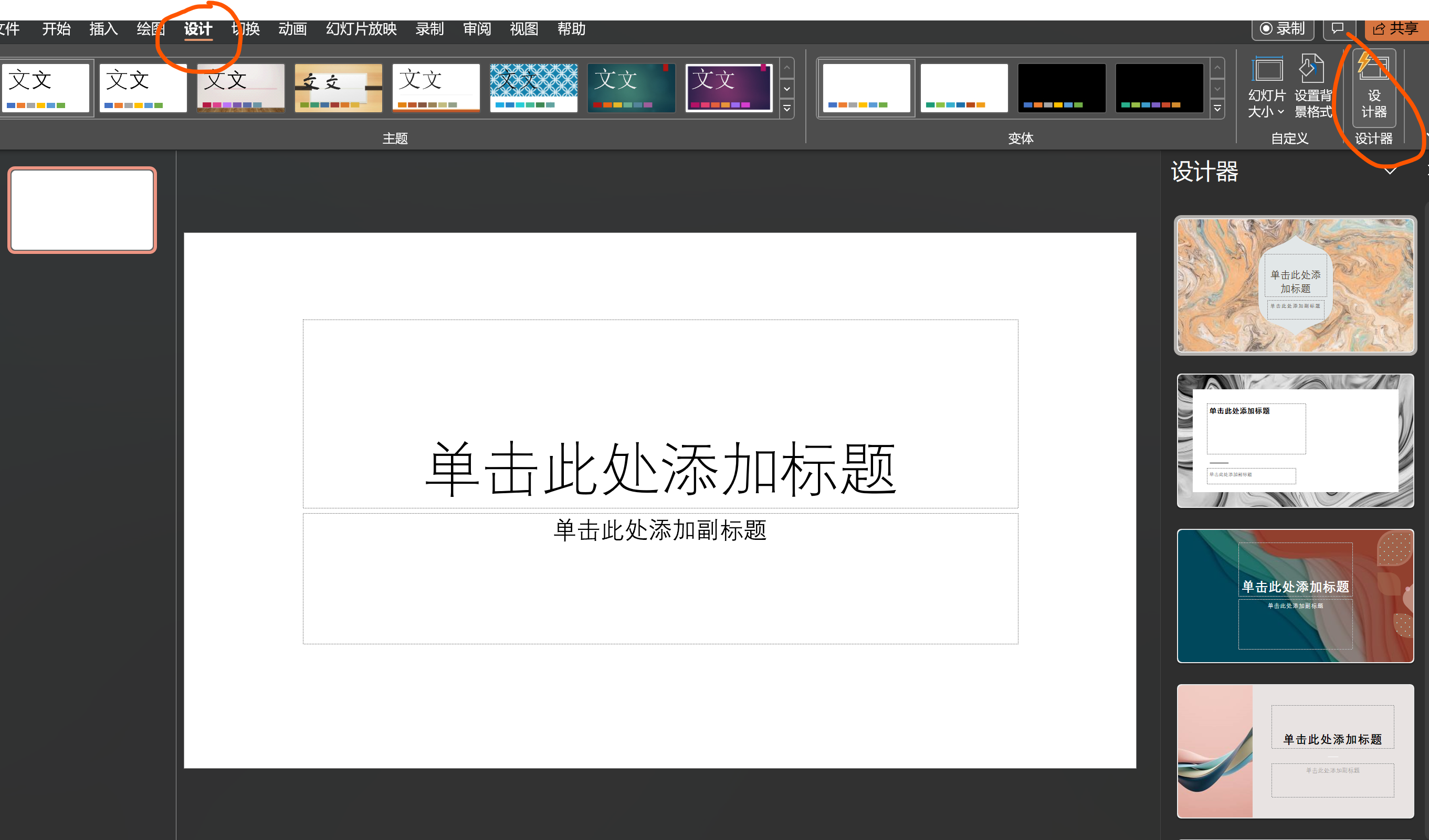Apply the teal and red wave designer idea

click(x=1295, y=596)
